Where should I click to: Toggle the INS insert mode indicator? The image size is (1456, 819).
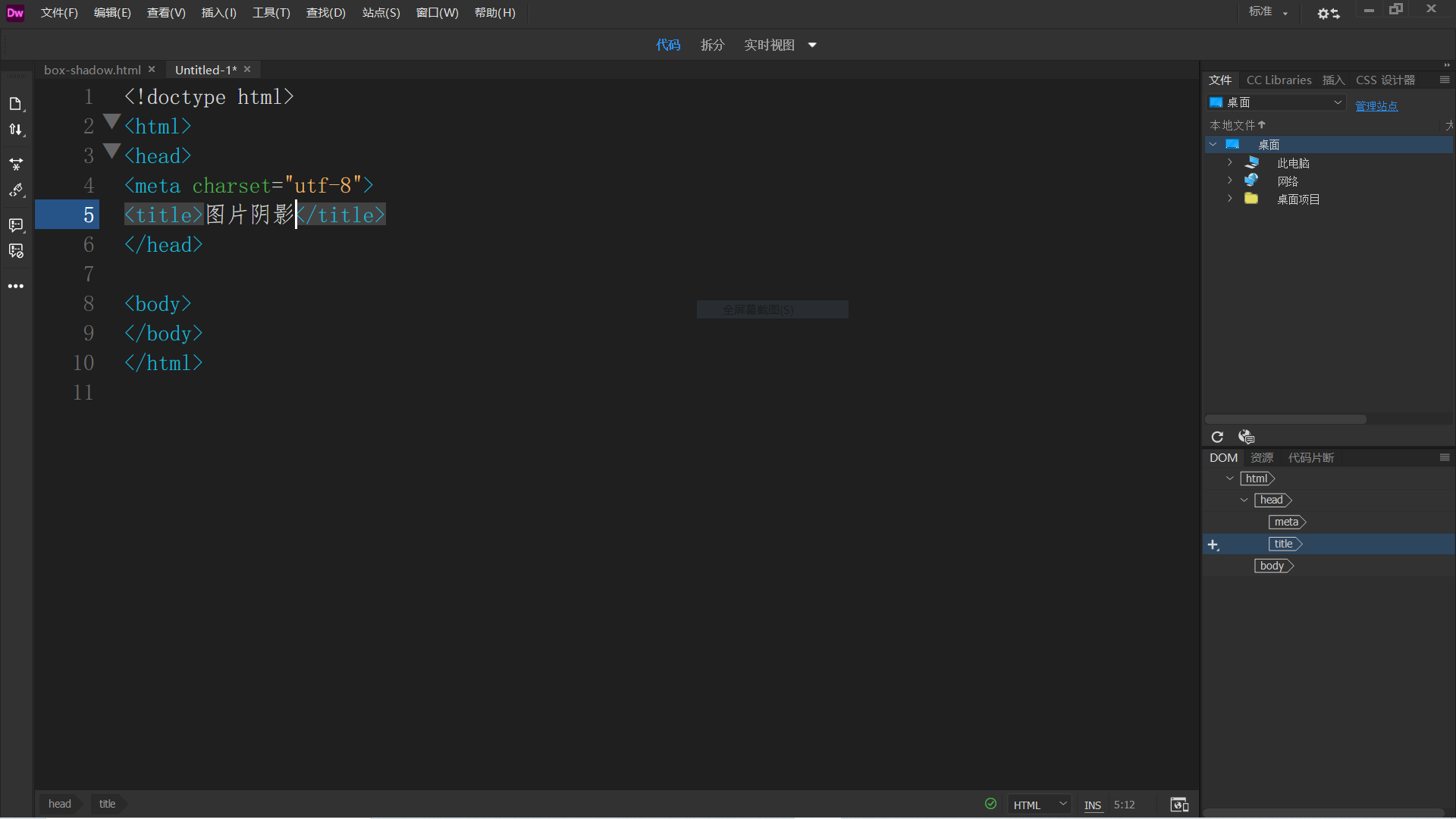1092,805
